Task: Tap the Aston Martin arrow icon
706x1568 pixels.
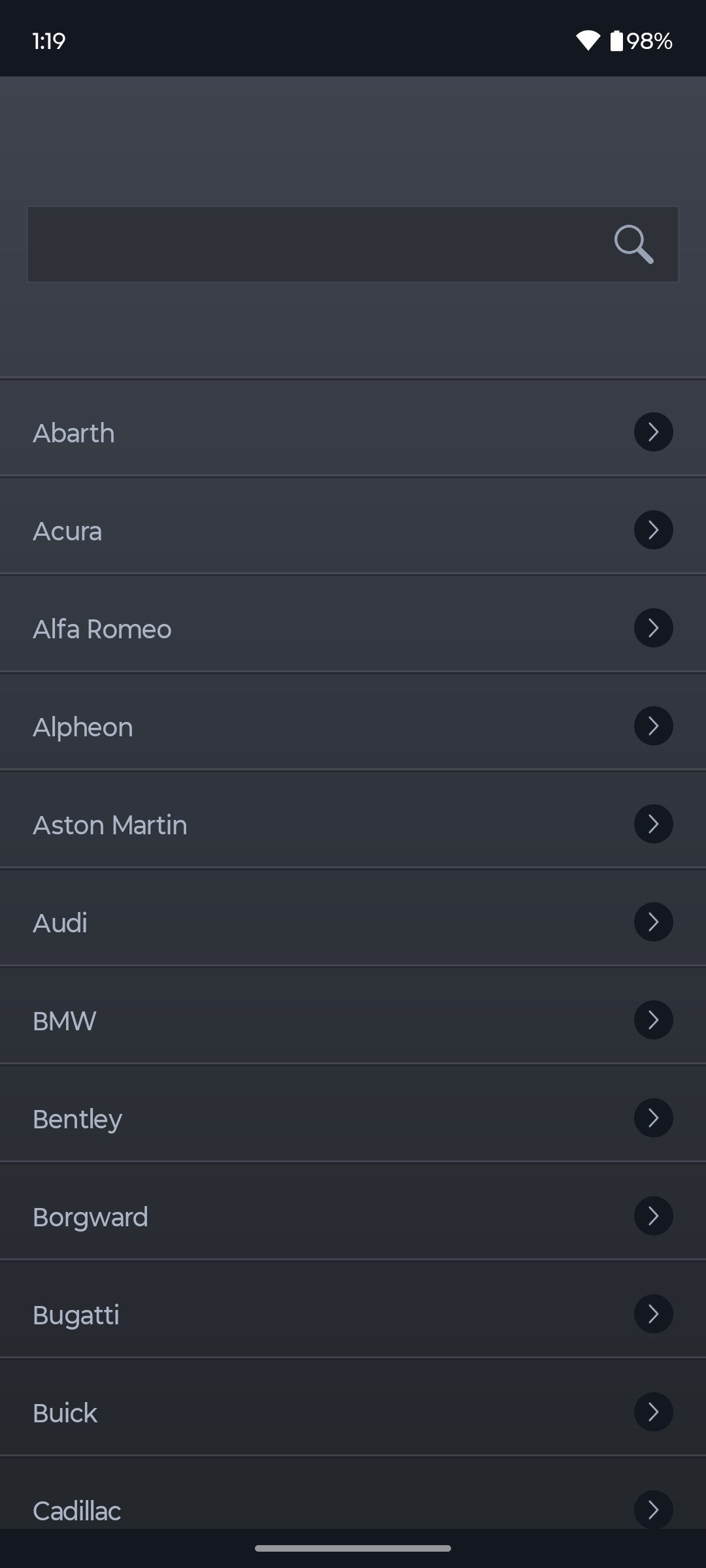Action: pos(653,824)
